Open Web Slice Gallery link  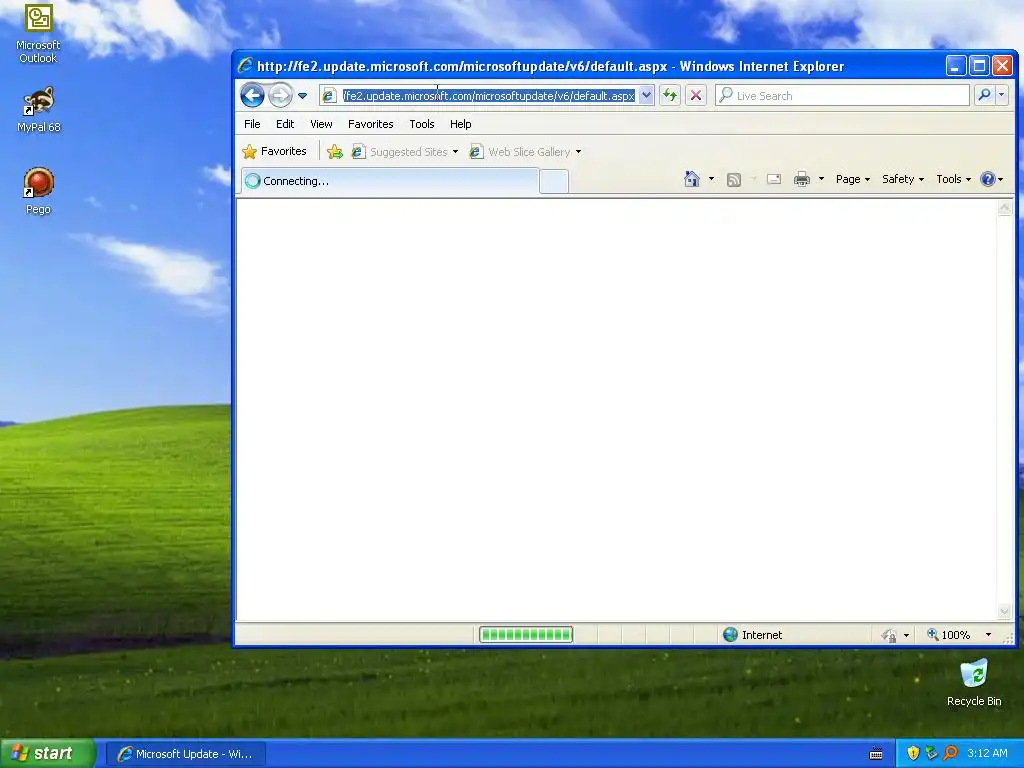pos(520,152)
